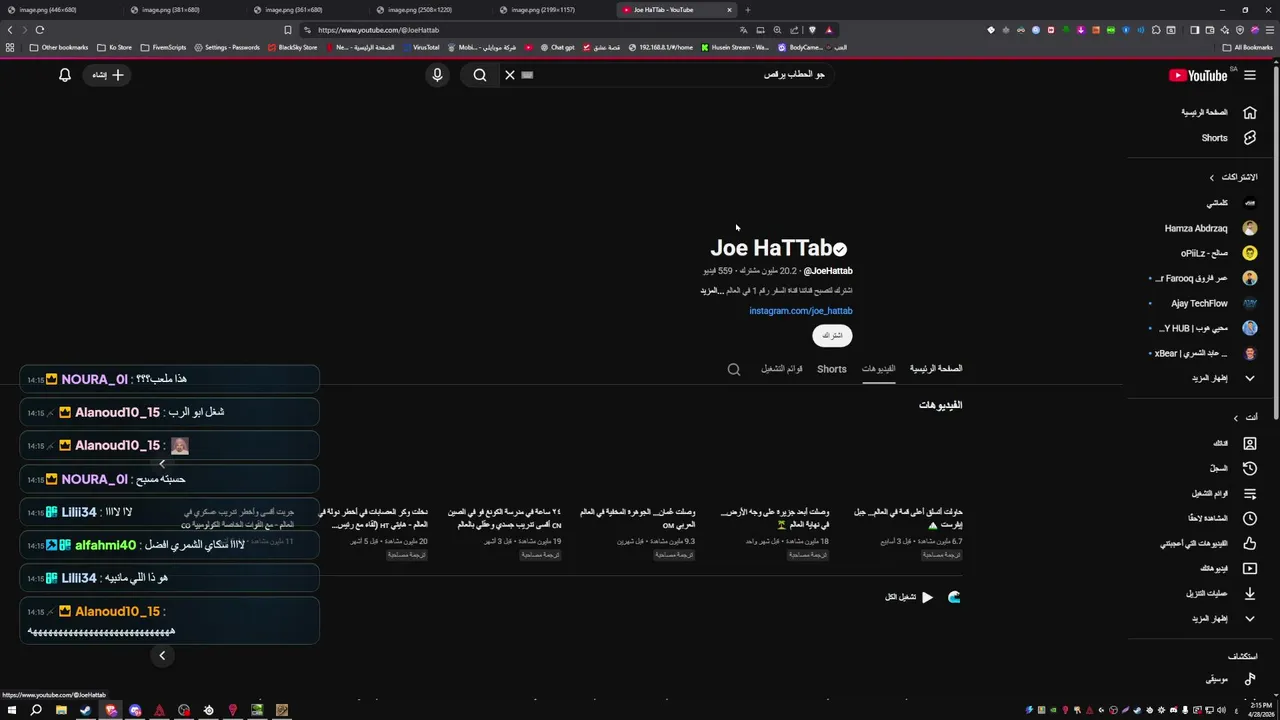Expand the You section's إظهار المزيد
Screen dimensions: 1280x720
pos(1223,618)
